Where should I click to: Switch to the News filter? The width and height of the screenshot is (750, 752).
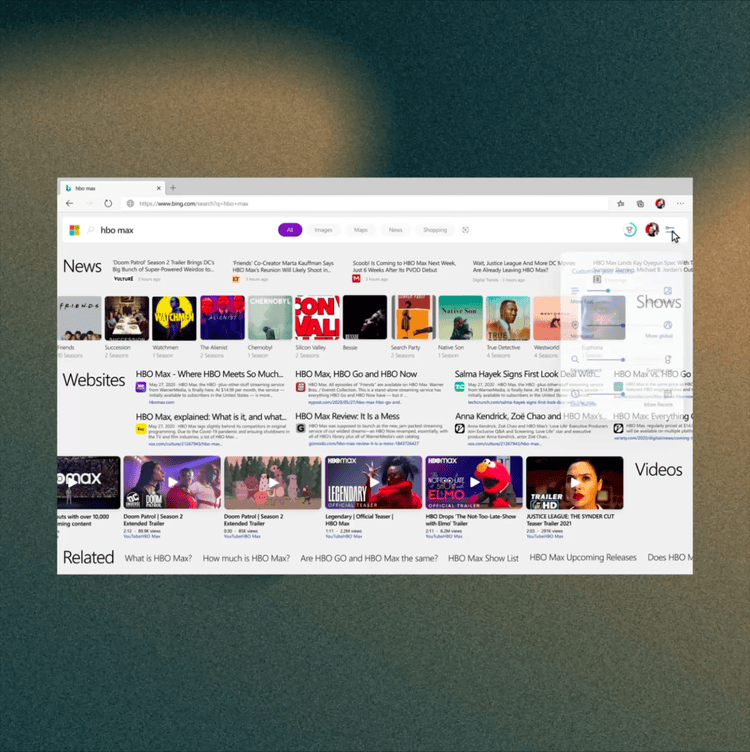(396, 230)
